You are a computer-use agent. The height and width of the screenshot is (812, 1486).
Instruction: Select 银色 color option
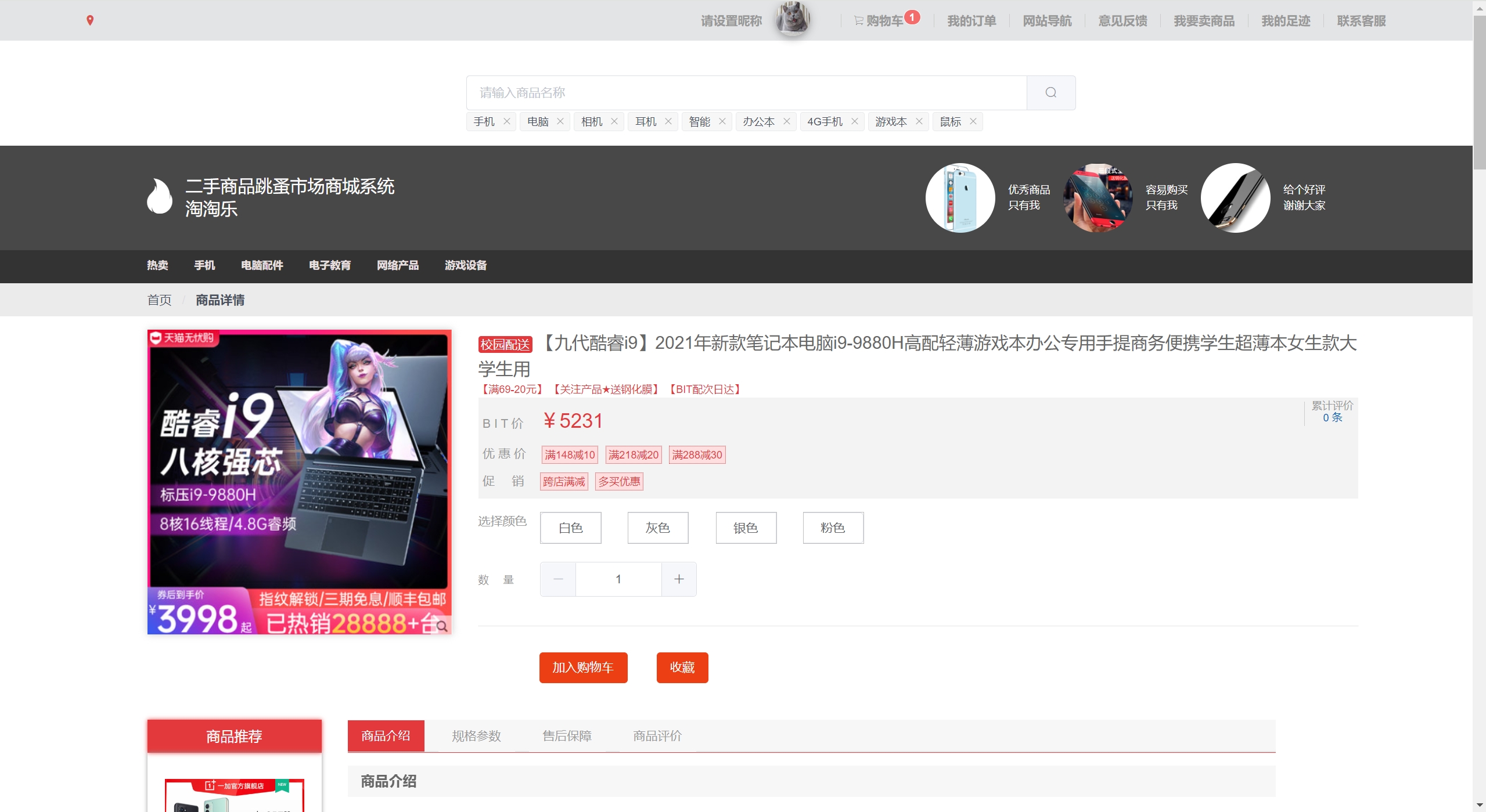pos(746,528)
